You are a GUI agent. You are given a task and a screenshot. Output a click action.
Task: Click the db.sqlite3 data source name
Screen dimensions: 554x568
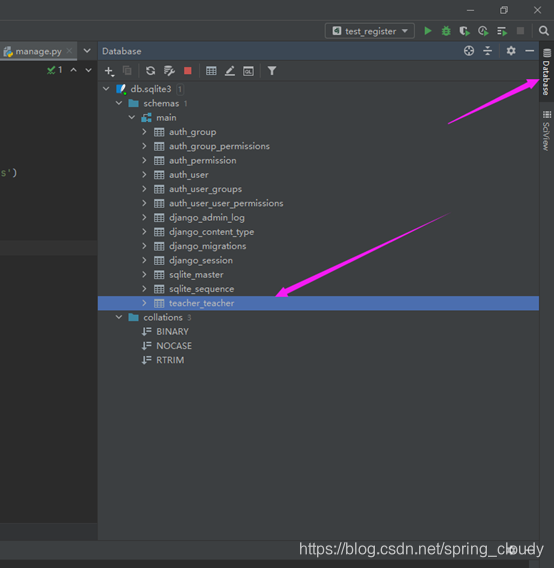pos(151,89)
